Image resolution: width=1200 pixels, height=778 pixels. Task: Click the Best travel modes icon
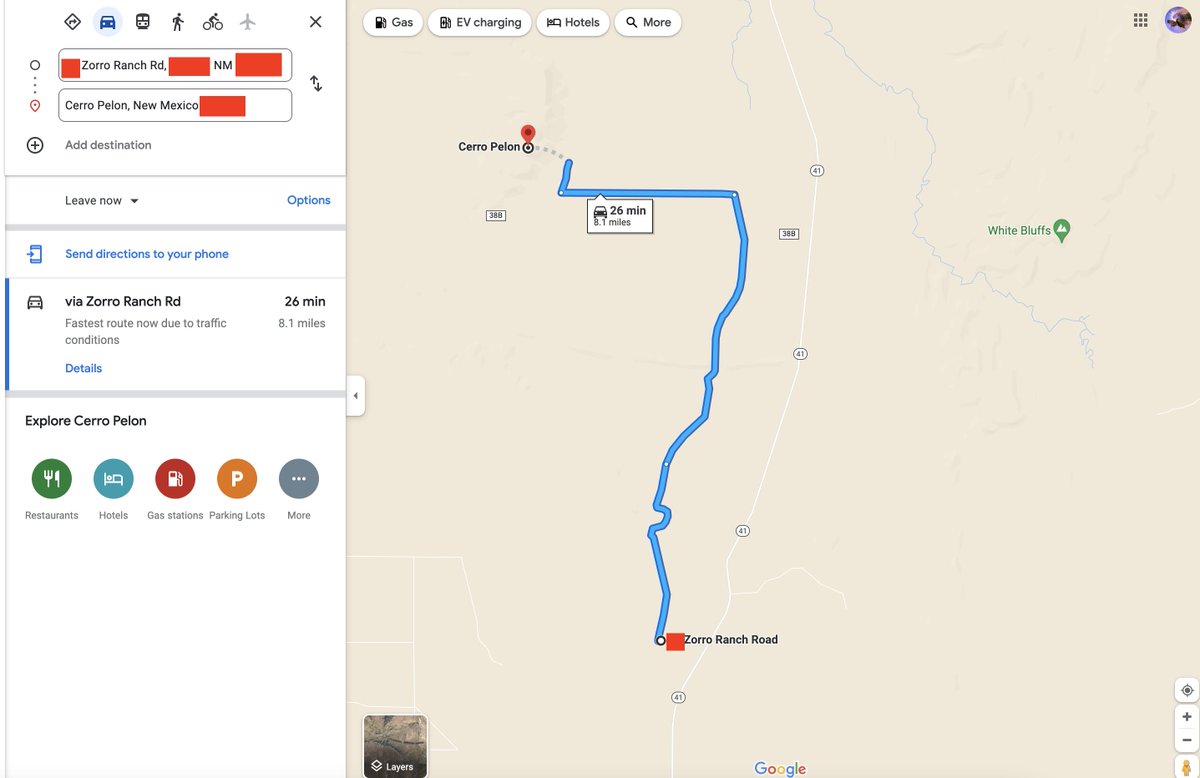click(x=72, y=22)
